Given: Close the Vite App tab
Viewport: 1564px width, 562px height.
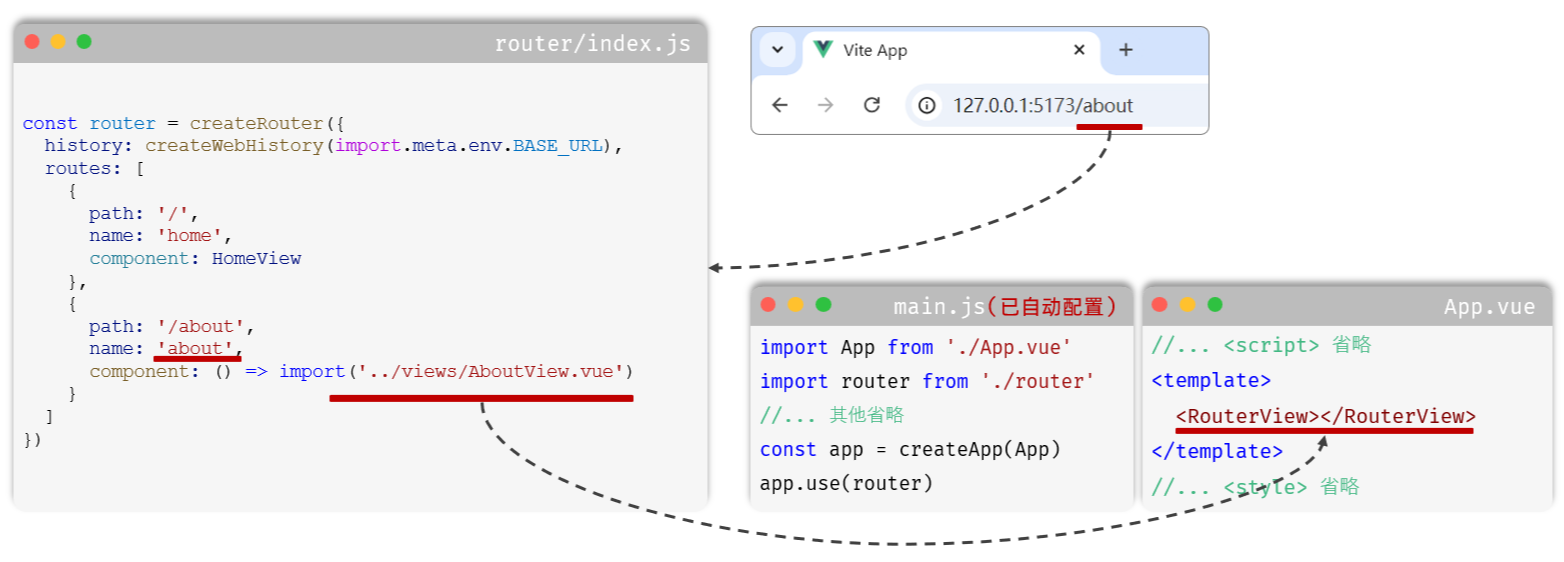Looking at the screenshot, I should pos(1079,50).
